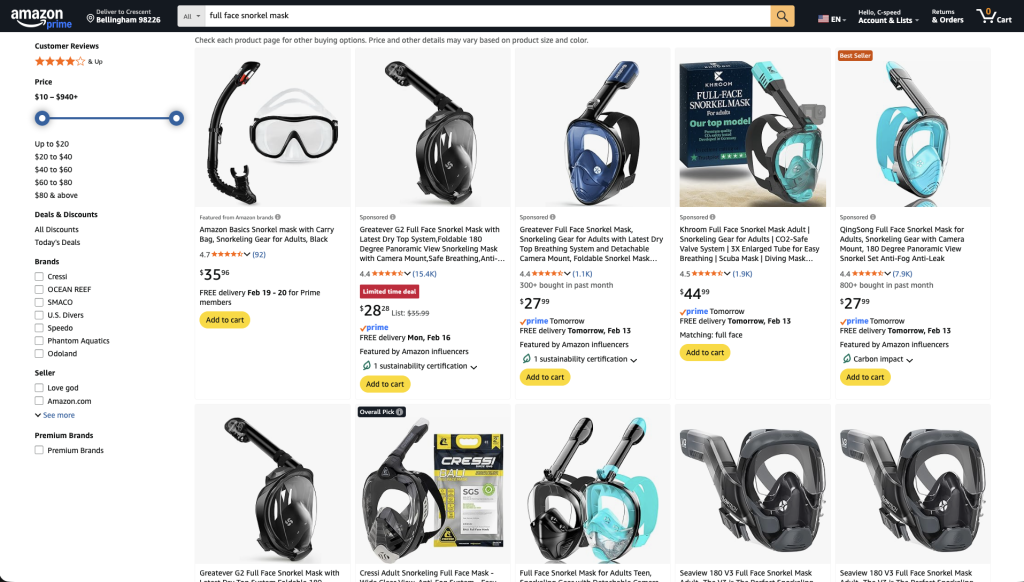Go to Amazon Prime home logo
Image resolution: width=1024 pixels, height=582 pixels.
click(41, 18)
